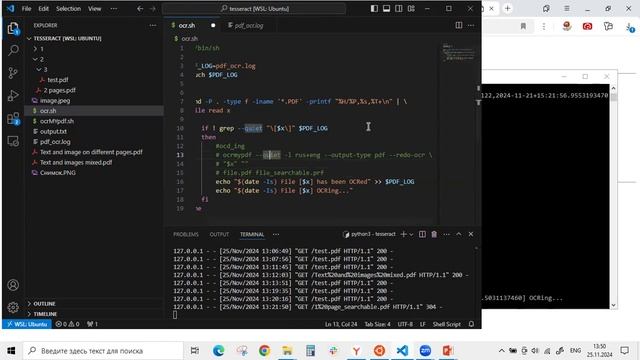
Task: Open Calculator from the taskbar
Action: click(x=311, y=351)
